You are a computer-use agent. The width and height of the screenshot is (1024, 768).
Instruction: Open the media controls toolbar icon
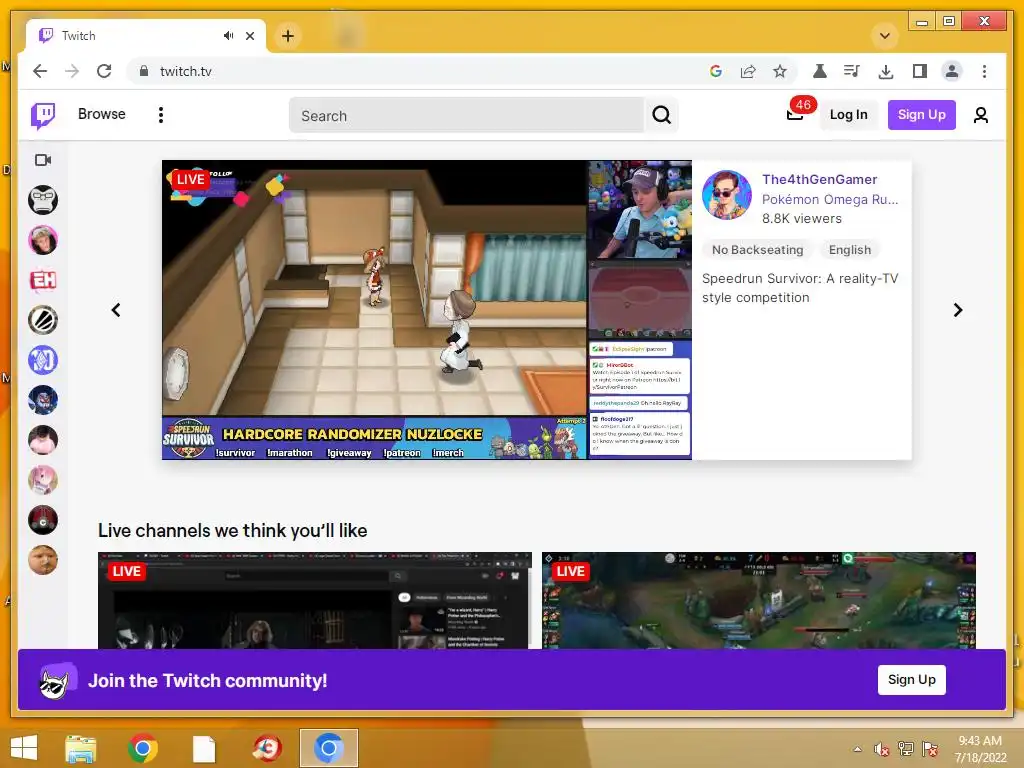852,71
